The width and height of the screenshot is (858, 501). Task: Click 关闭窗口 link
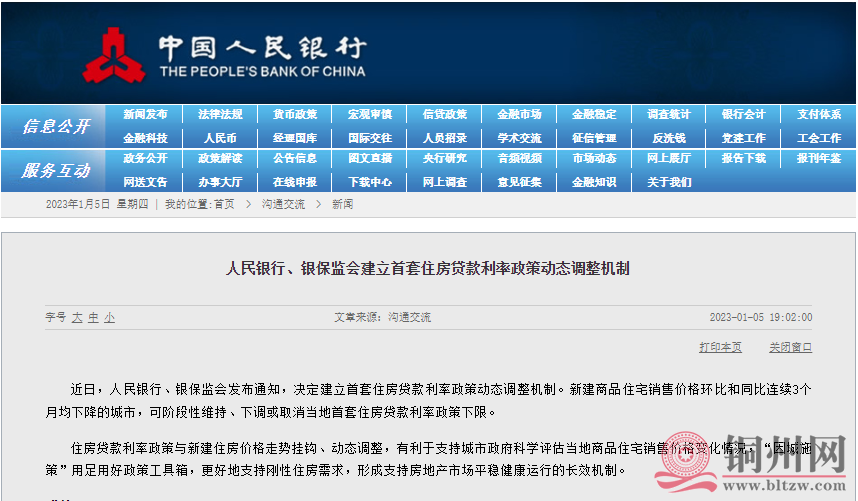[790, 347]
